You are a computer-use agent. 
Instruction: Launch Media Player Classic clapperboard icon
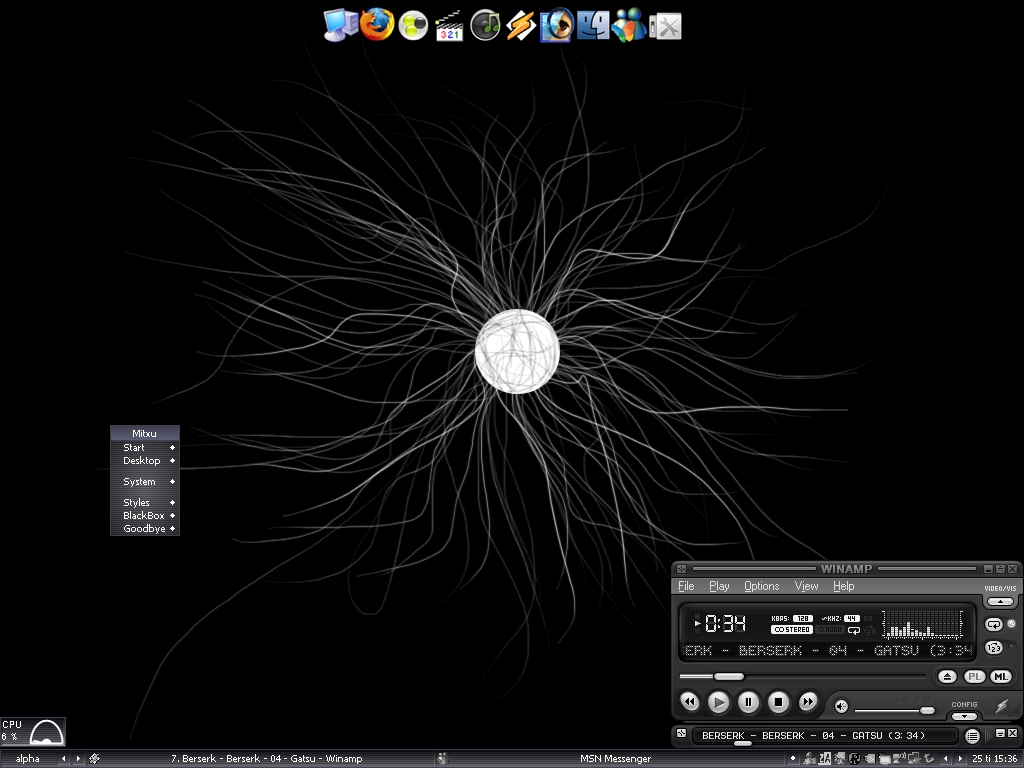(449, 26)
